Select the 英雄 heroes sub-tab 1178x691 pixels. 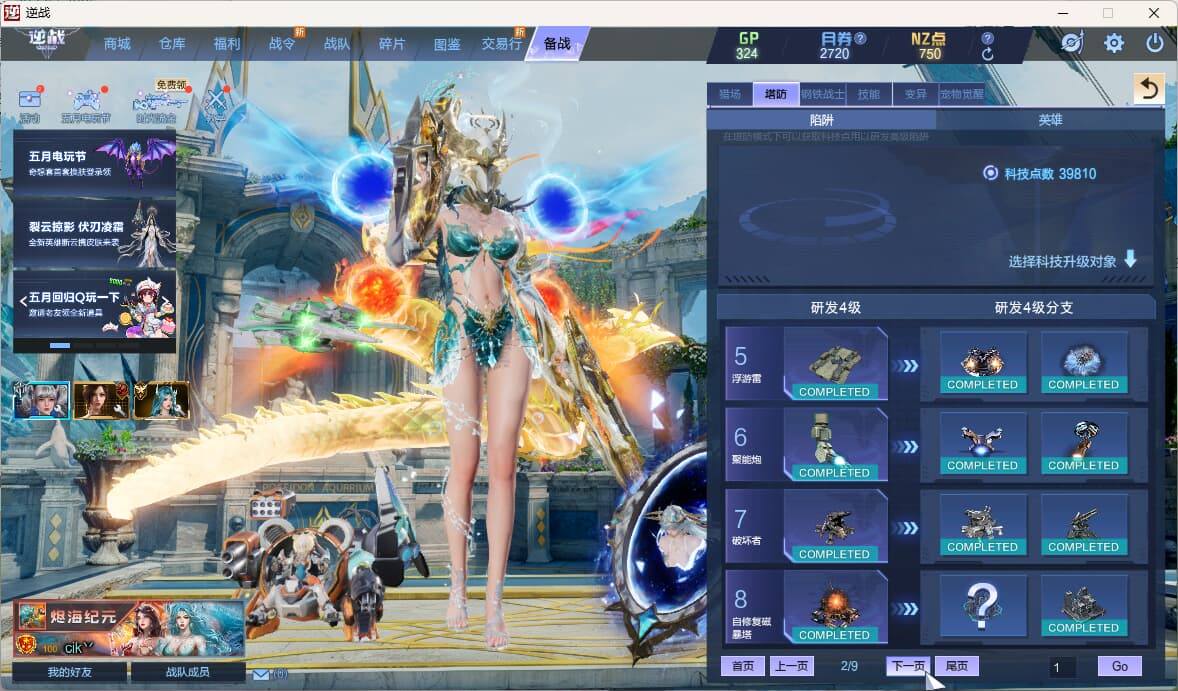click(1050, 119)
